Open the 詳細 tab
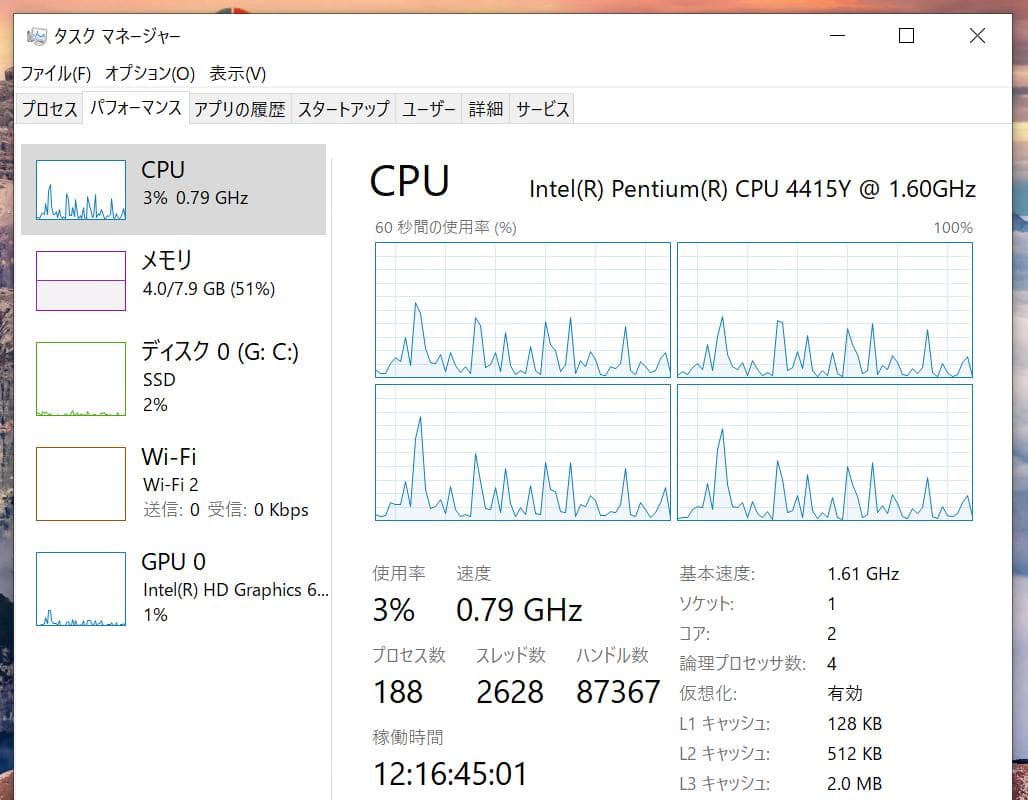The height and width of the screenshot is (800, 1028). tap(486, 108)
